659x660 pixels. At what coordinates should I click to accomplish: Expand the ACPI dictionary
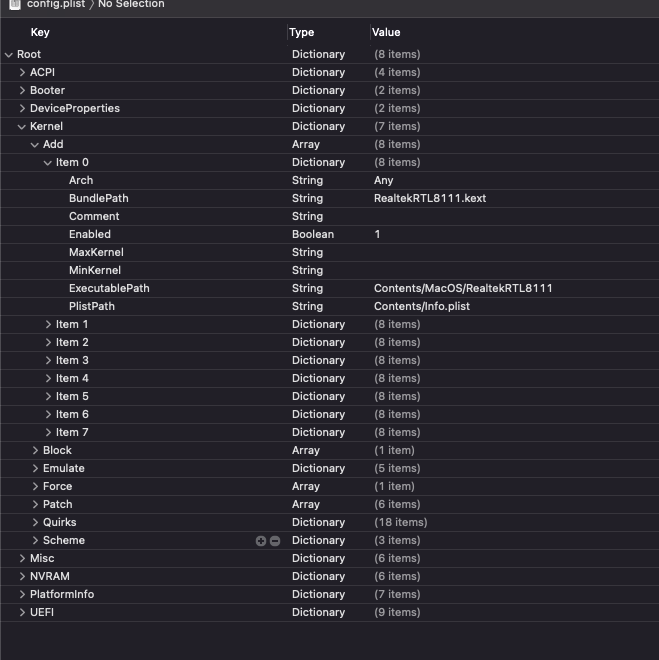[x=22, y=72]
